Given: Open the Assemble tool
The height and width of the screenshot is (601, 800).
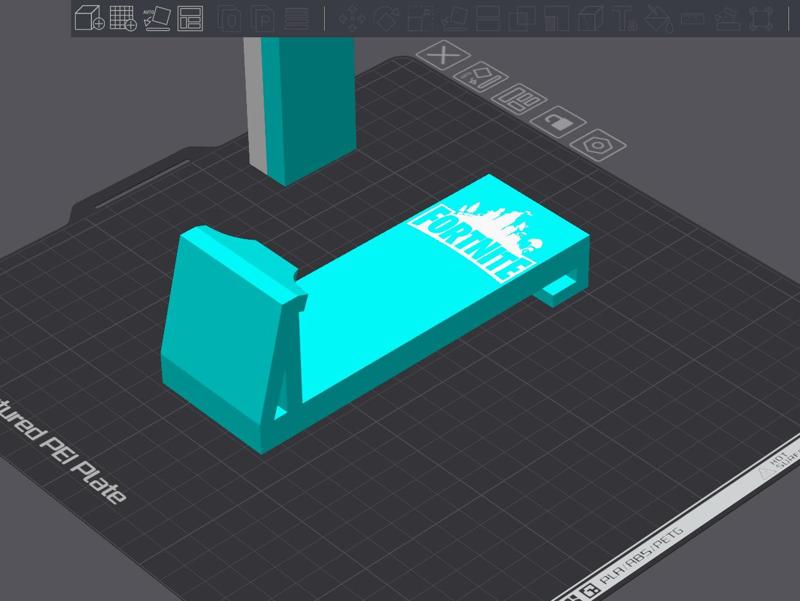Looking at the screenshot, I should 727,18.
